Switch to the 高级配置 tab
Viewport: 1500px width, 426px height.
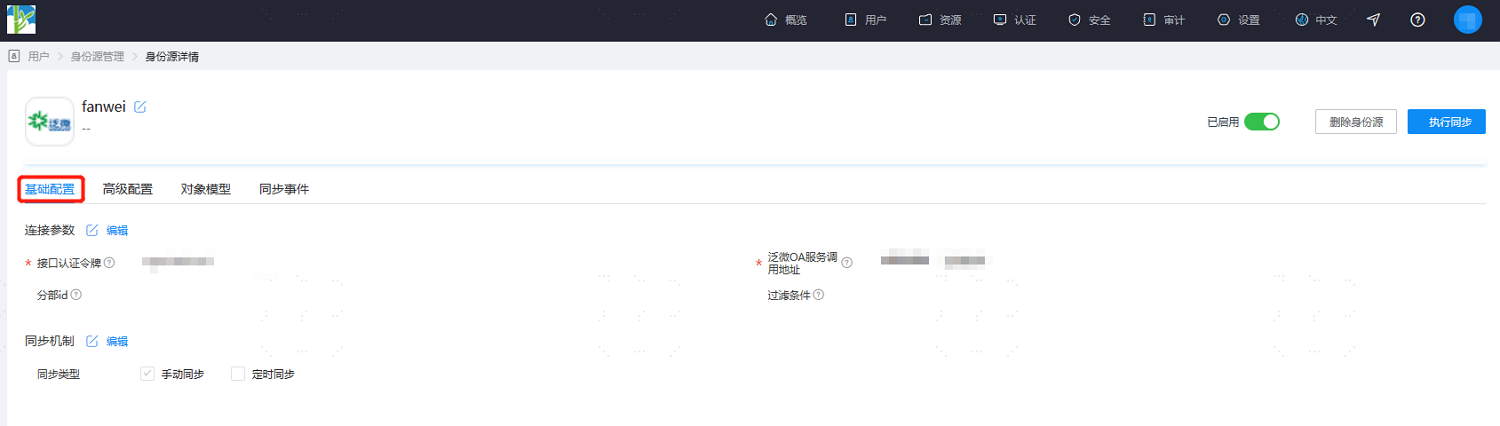pyautogui.click(x=128, y=189)
